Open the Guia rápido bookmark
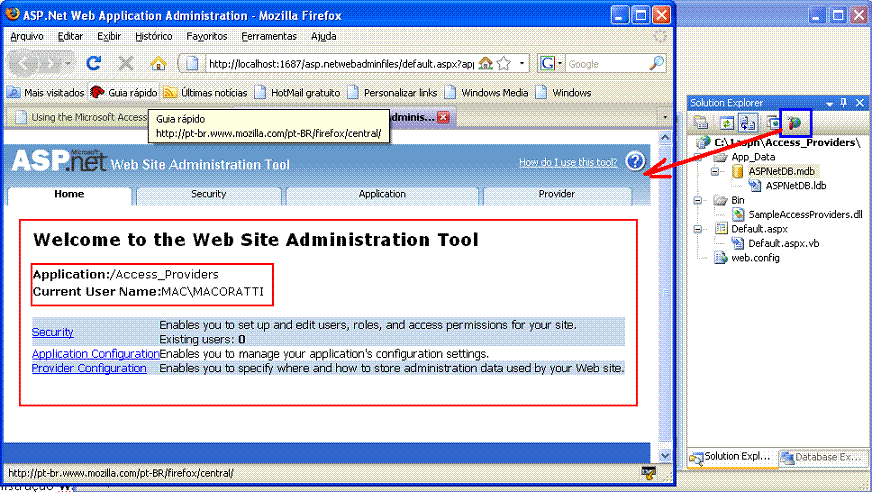The height and width of the screenshot is (492, 872). point(123,92)
